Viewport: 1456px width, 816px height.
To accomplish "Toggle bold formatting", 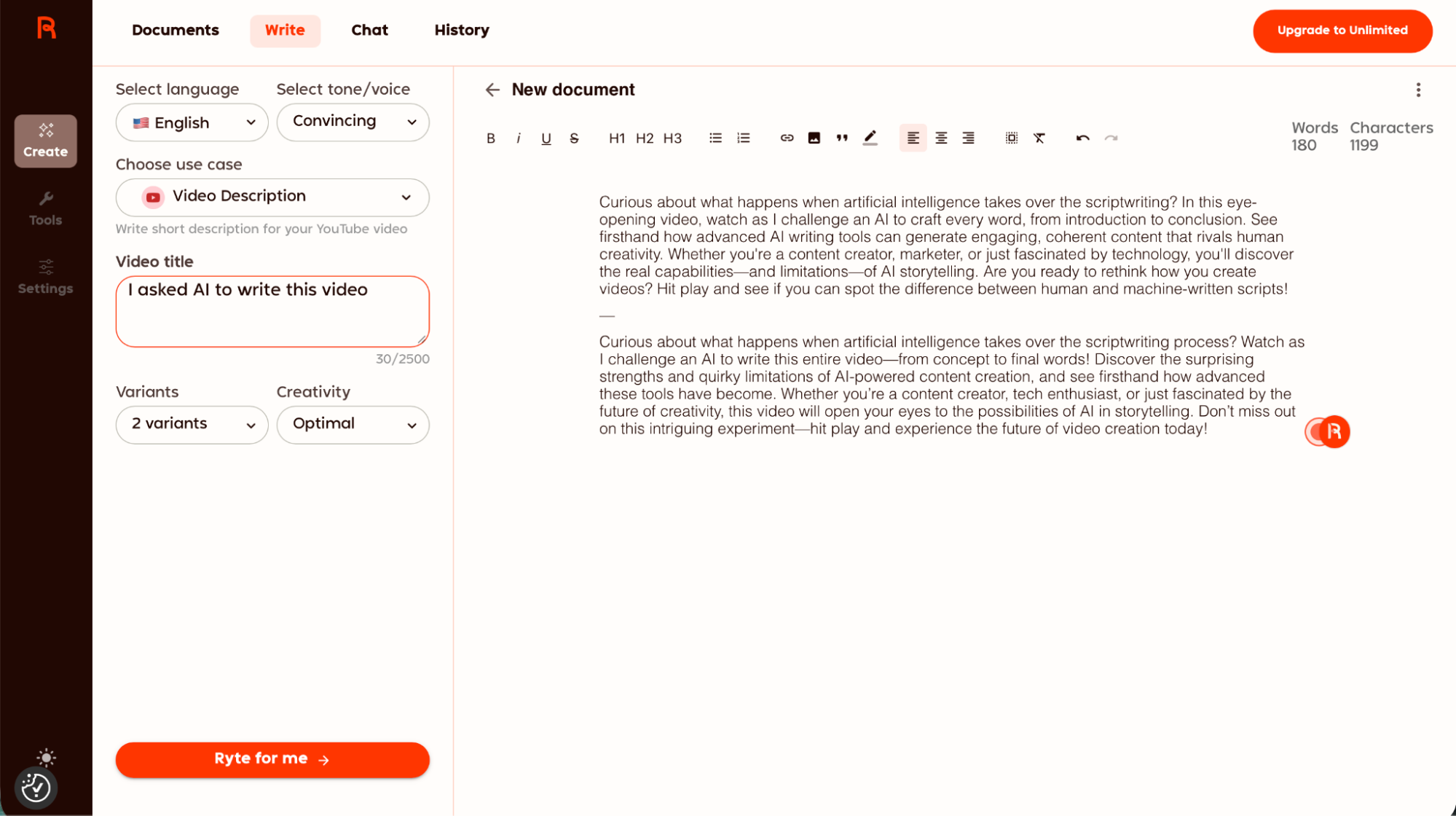I will pos(490,138).
